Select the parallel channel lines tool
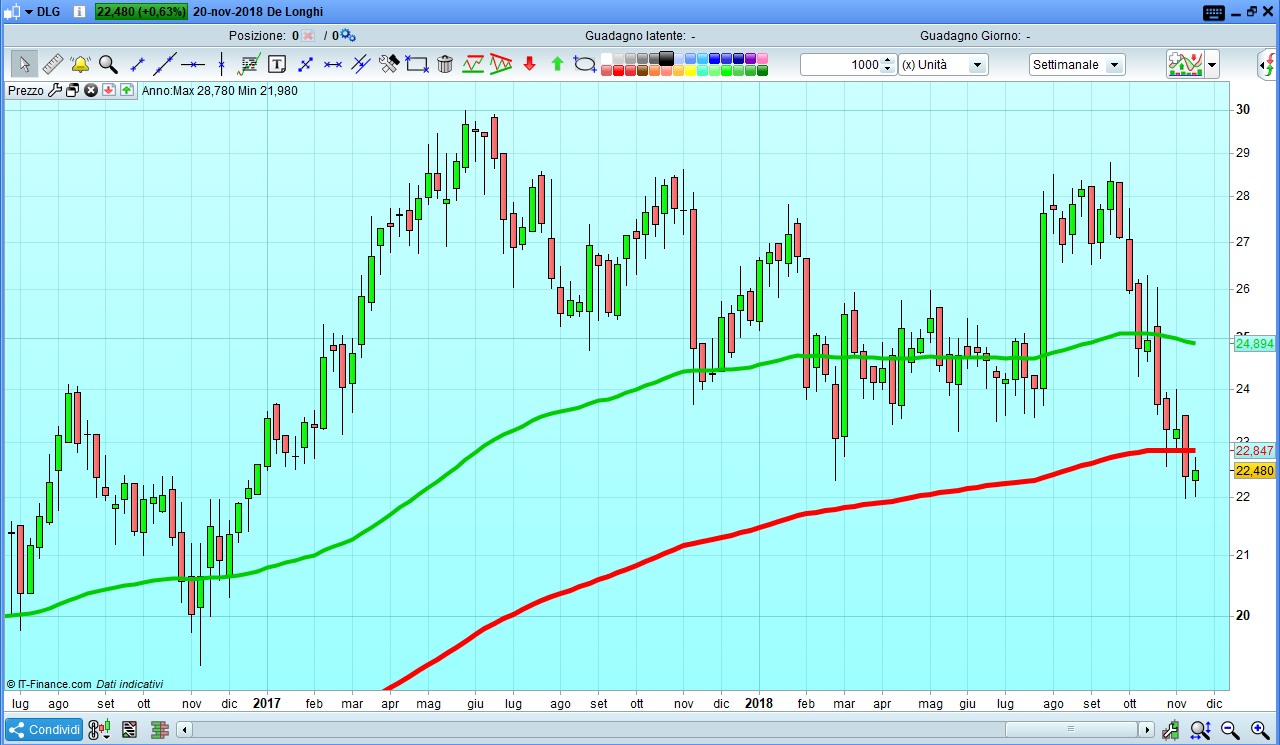1280x745 pixels. click(x=361, y=65)
